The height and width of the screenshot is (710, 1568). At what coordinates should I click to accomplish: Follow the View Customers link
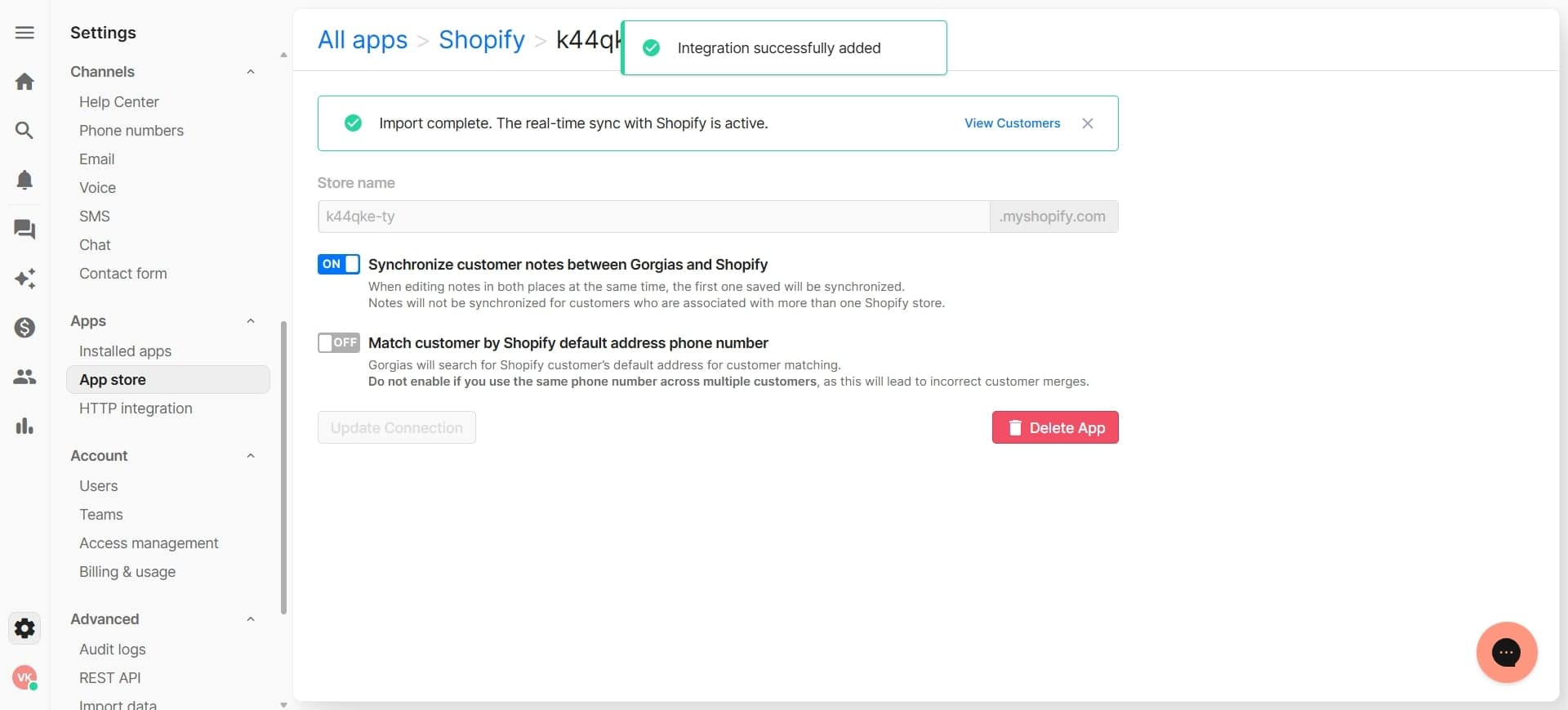pyautogui.click(x=1012, y=123)
